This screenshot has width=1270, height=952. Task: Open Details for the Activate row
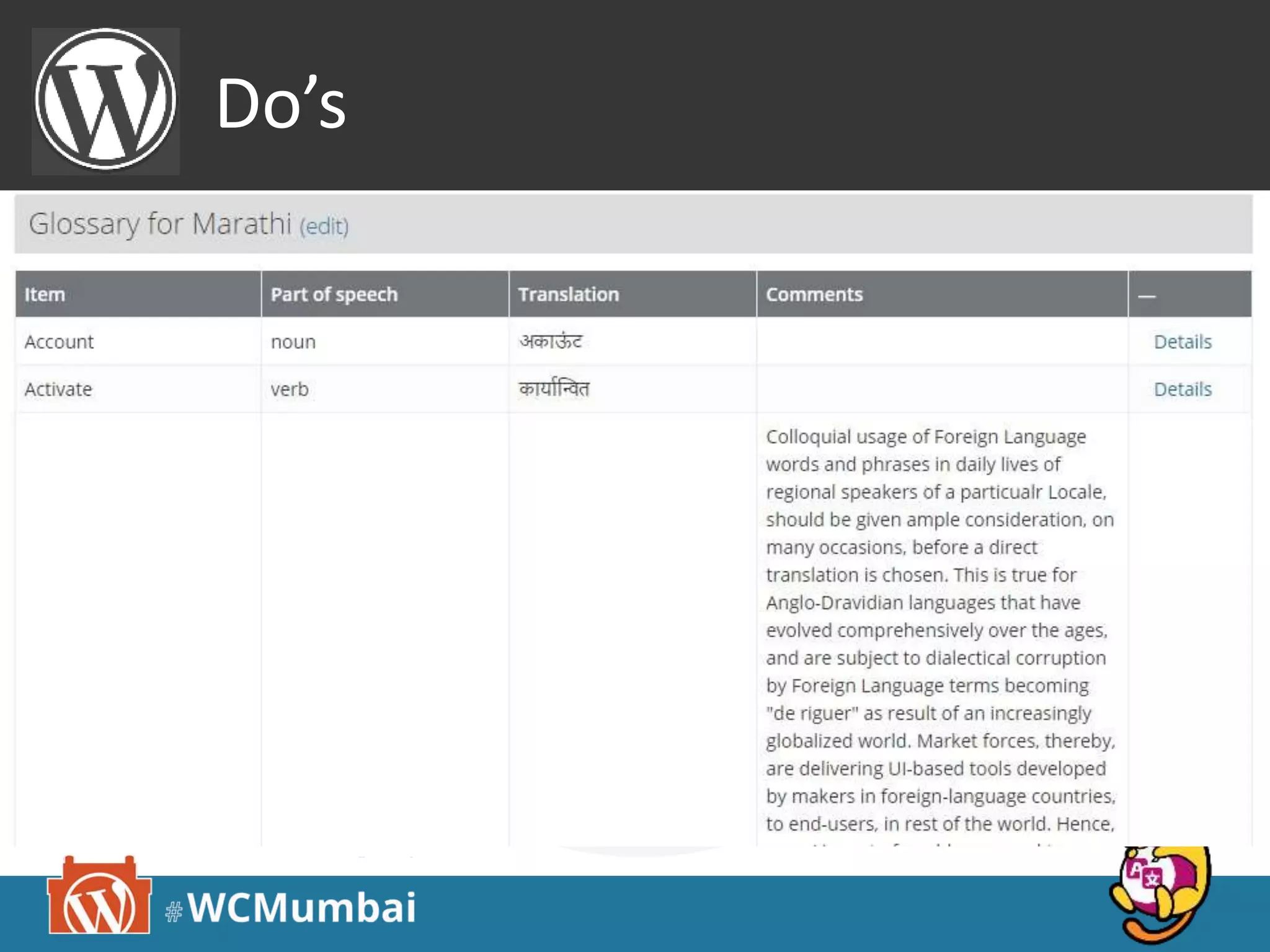1183,389
